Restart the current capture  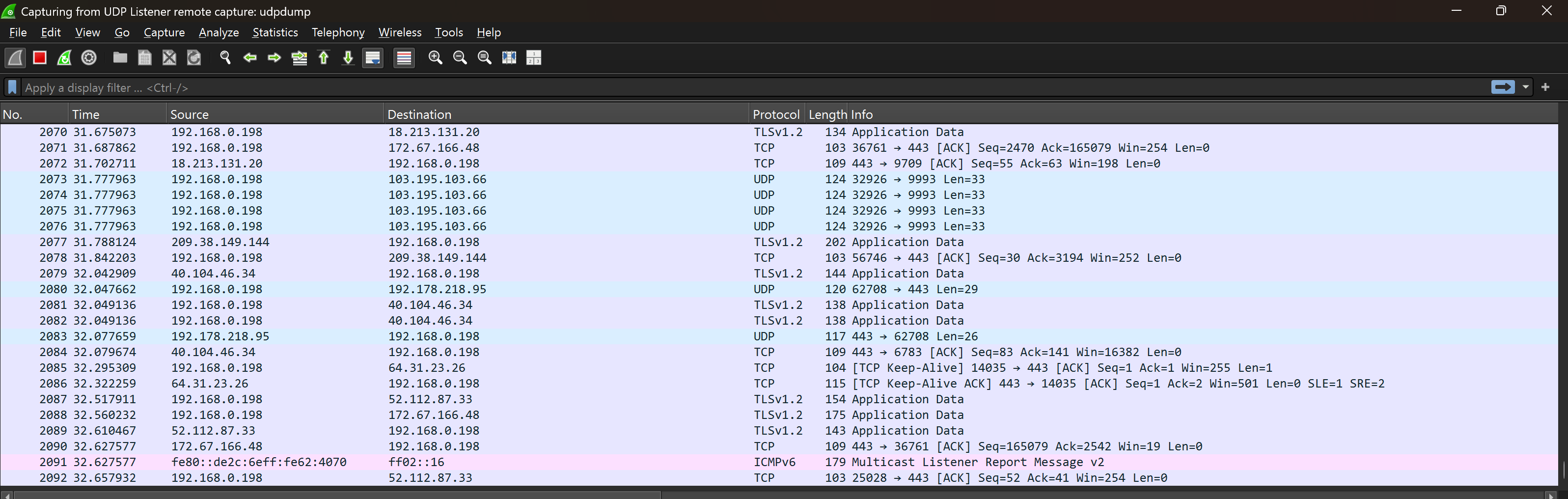pos(64,58)
